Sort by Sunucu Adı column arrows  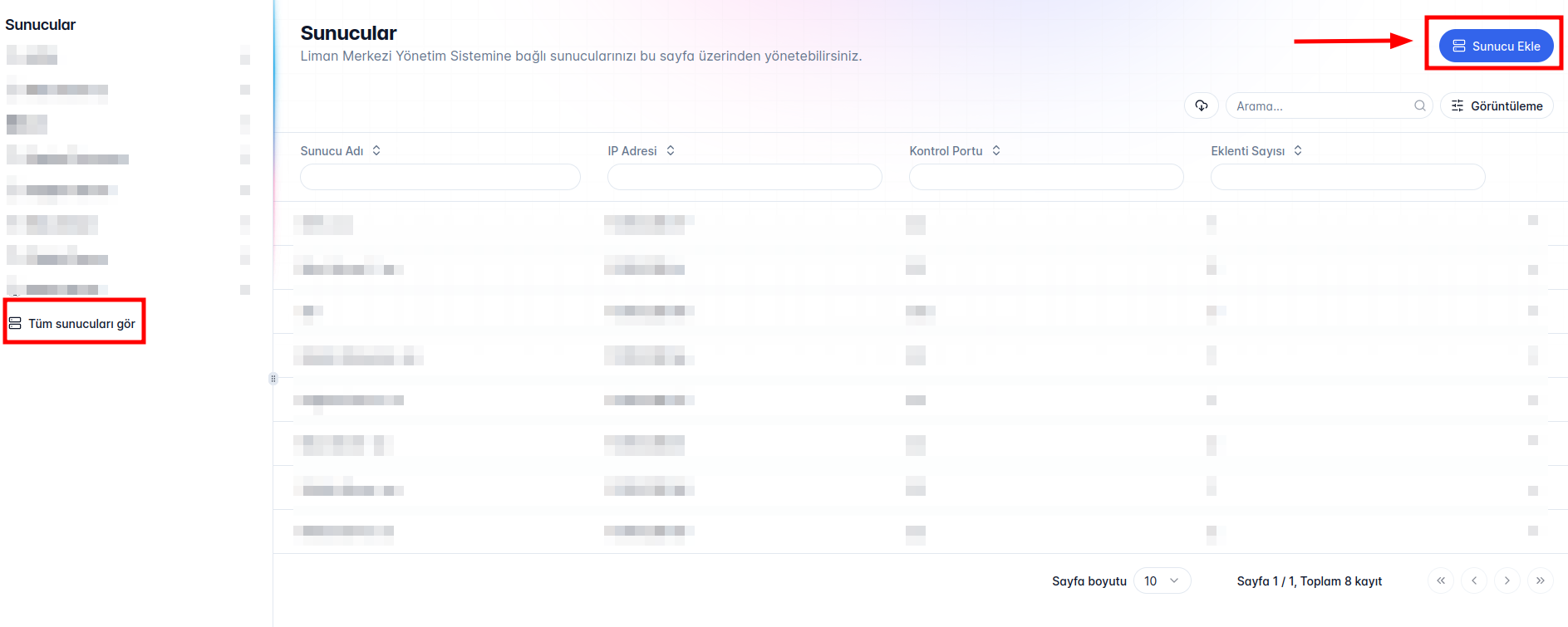(x=376, y=150)
